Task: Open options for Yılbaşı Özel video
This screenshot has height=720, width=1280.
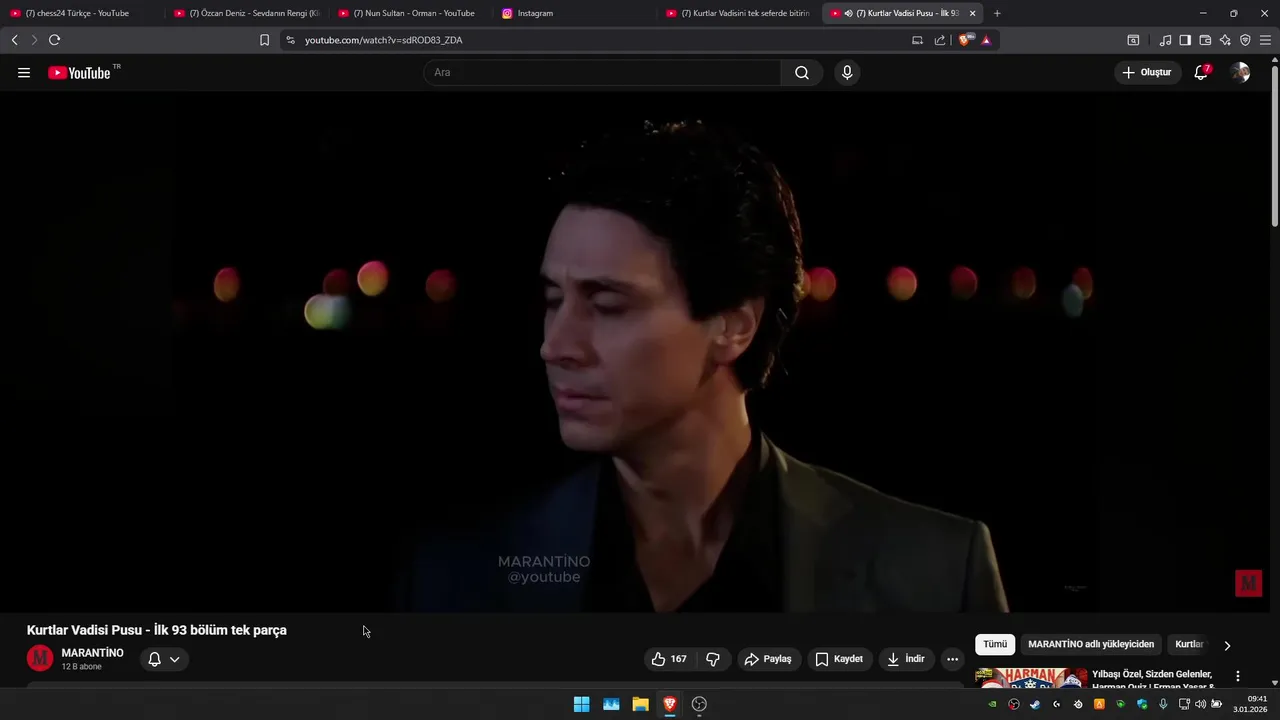Action: click(1238, 676)
